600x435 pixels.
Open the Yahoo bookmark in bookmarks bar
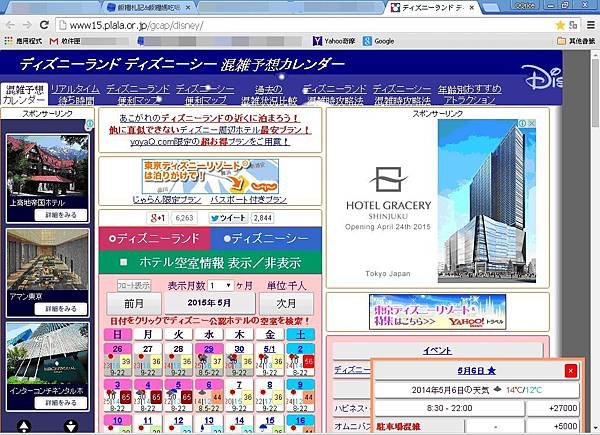tap(334, 41)
